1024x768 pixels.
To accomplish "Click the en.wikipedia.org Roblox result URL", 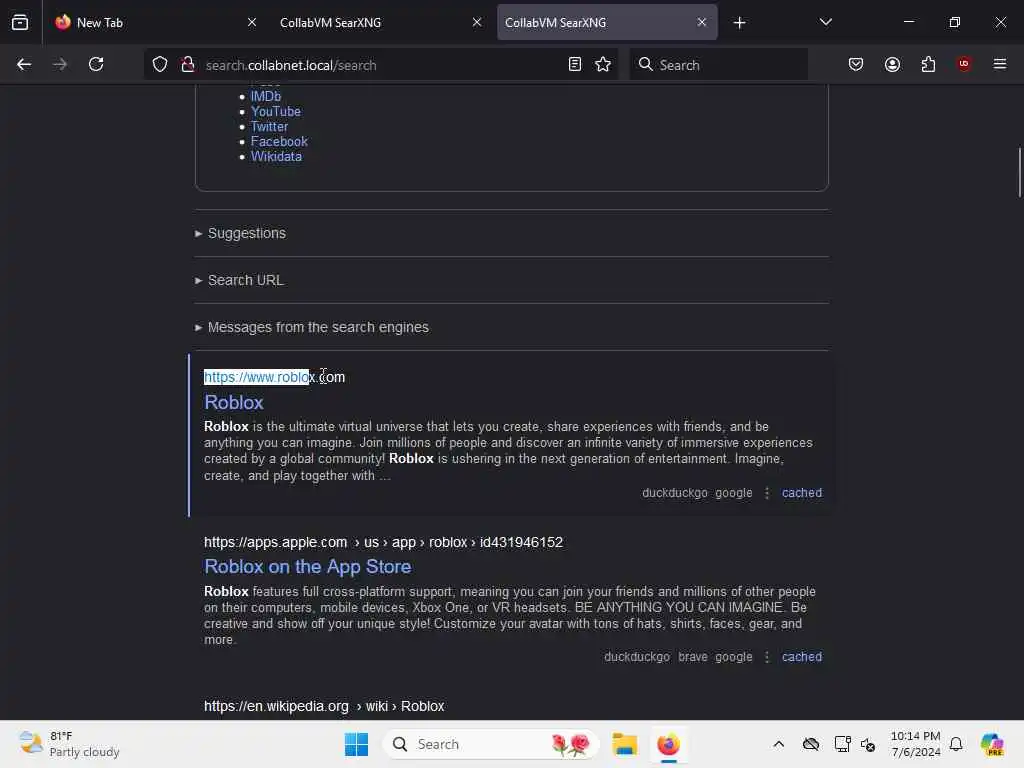I will [x=324, y=707].
